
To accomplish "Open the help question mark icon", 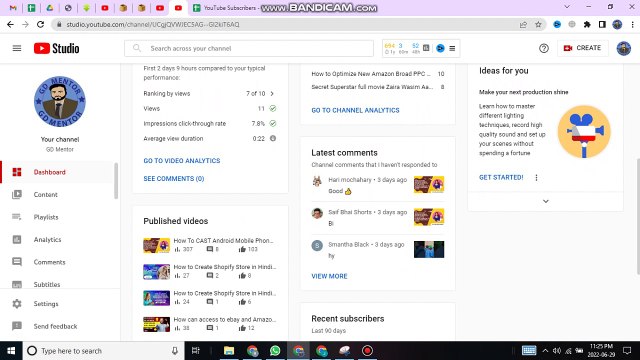I will click(544, 48).
